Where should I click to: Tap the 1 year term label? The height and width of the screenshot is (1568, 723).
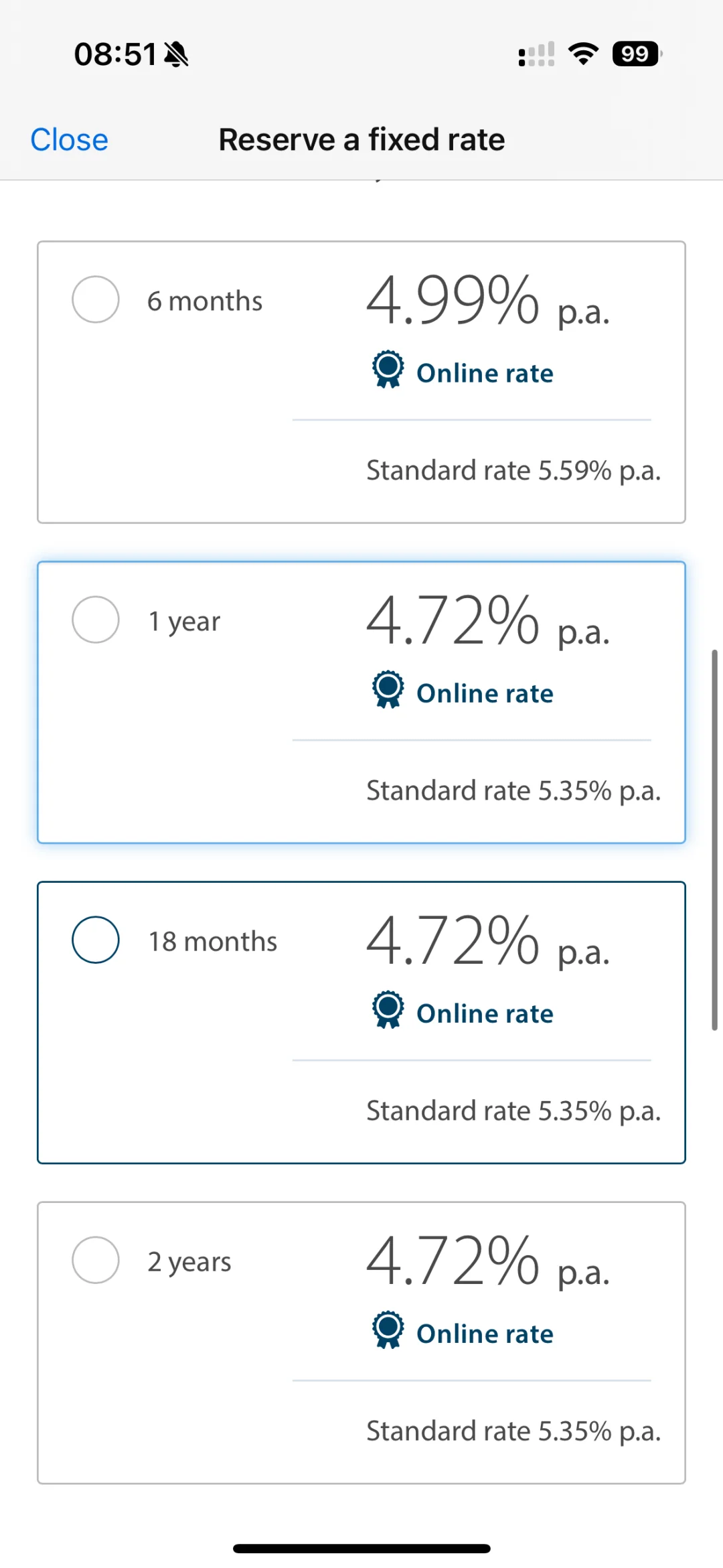[x=184, y=622]
